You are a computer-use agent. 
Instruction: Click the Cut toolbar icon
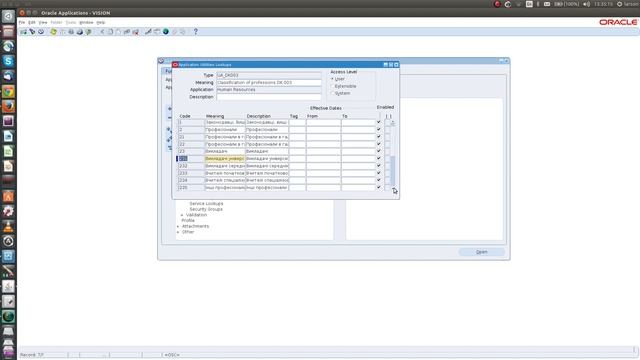pos(102,31)
